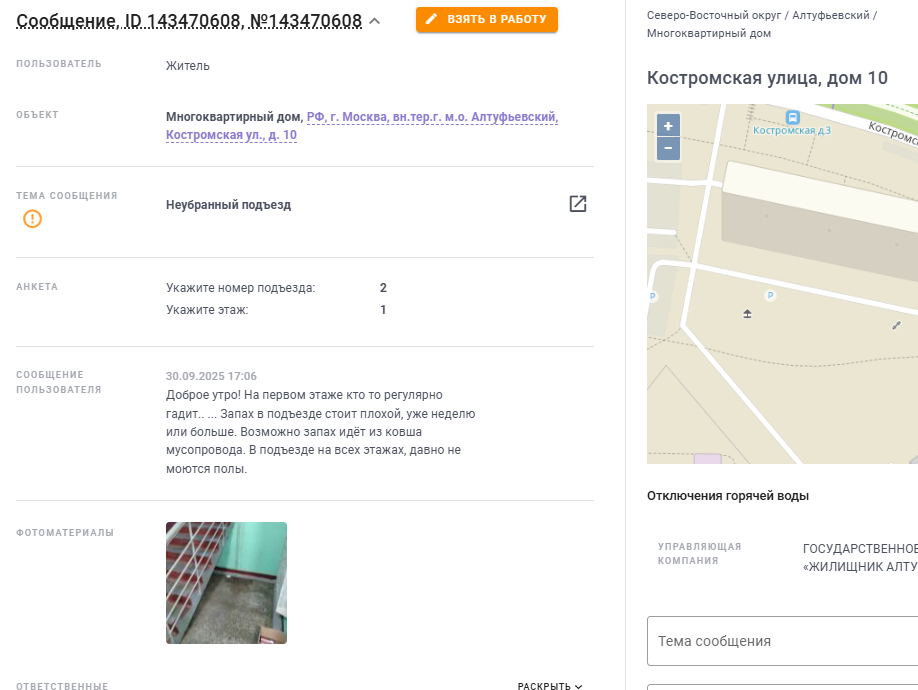This screenshot has height=690, width=918.
Task: Click the Северо-Восточный округ breadcrumb
Action: coord(714,16)
